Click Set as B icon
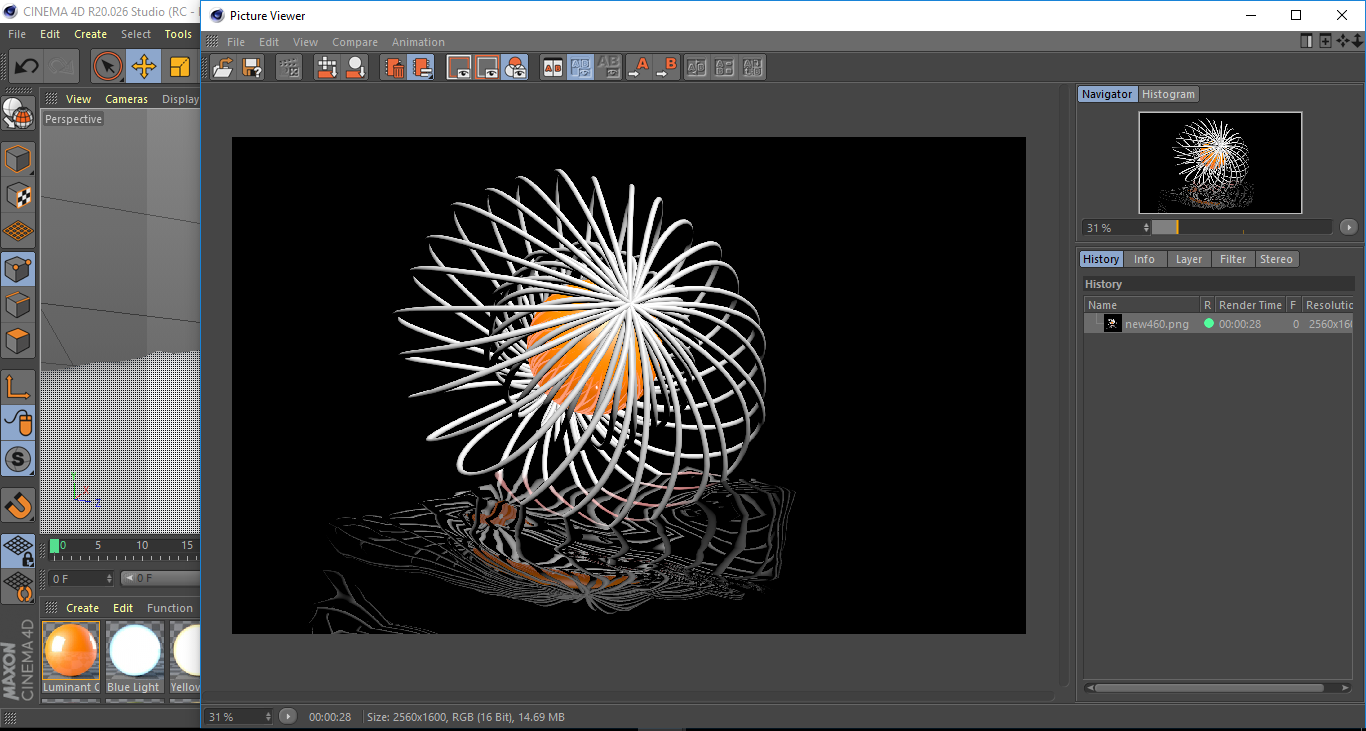This screenshot has height=731, width=1366. point(666,67)
